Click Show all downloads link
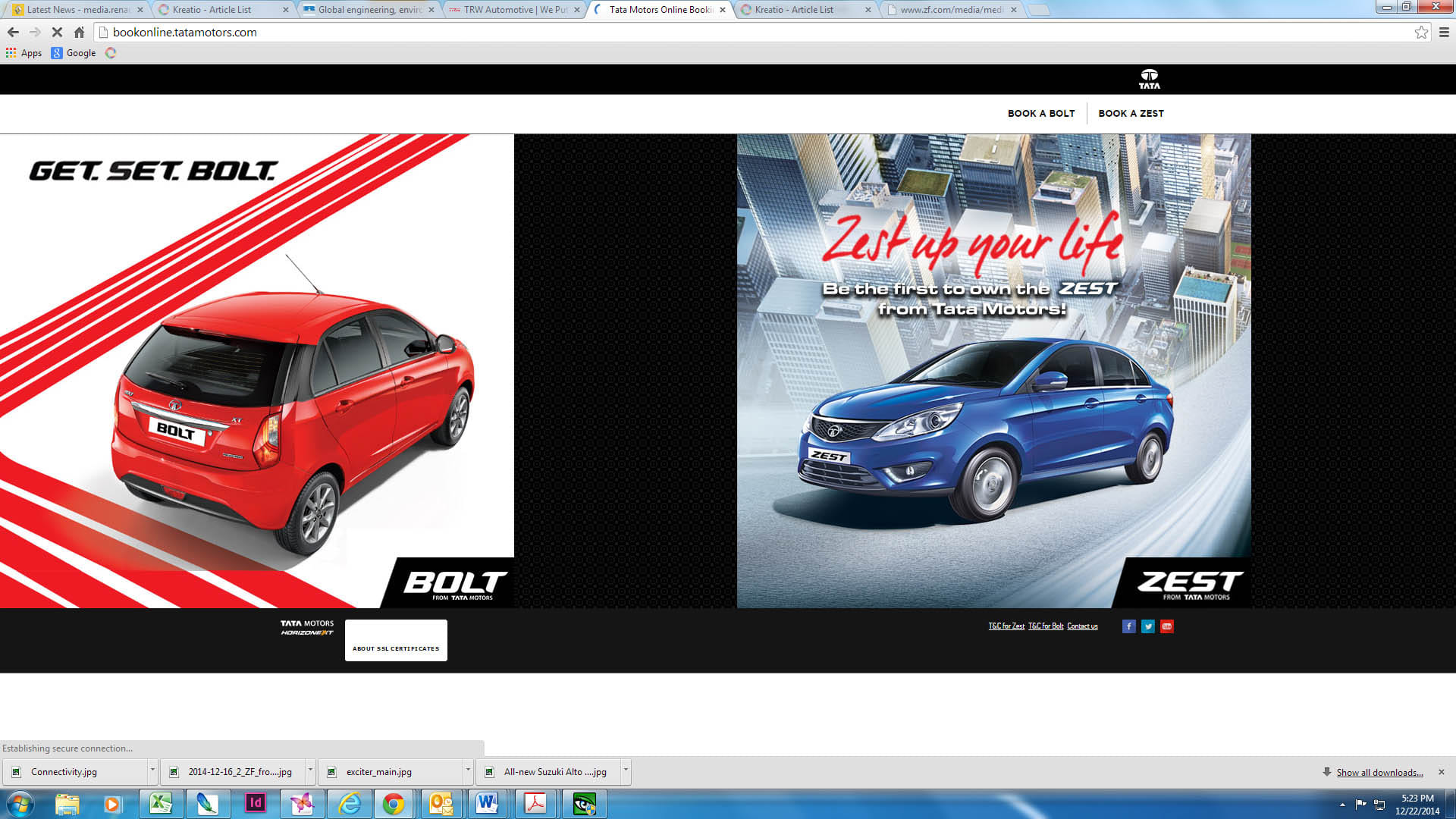The image size is (1456, 819). (1379, 772)
